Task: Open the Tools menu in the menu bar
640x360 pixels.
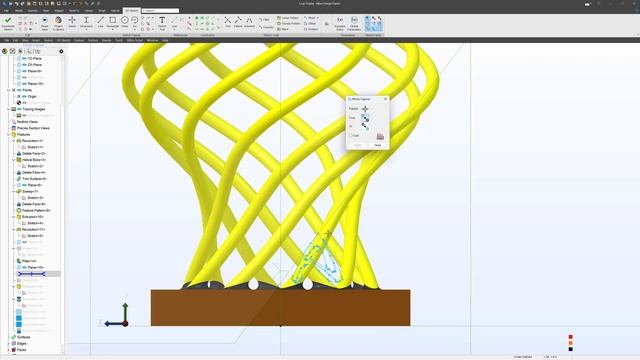Action: pyautogui.click(x=119, y=40)
